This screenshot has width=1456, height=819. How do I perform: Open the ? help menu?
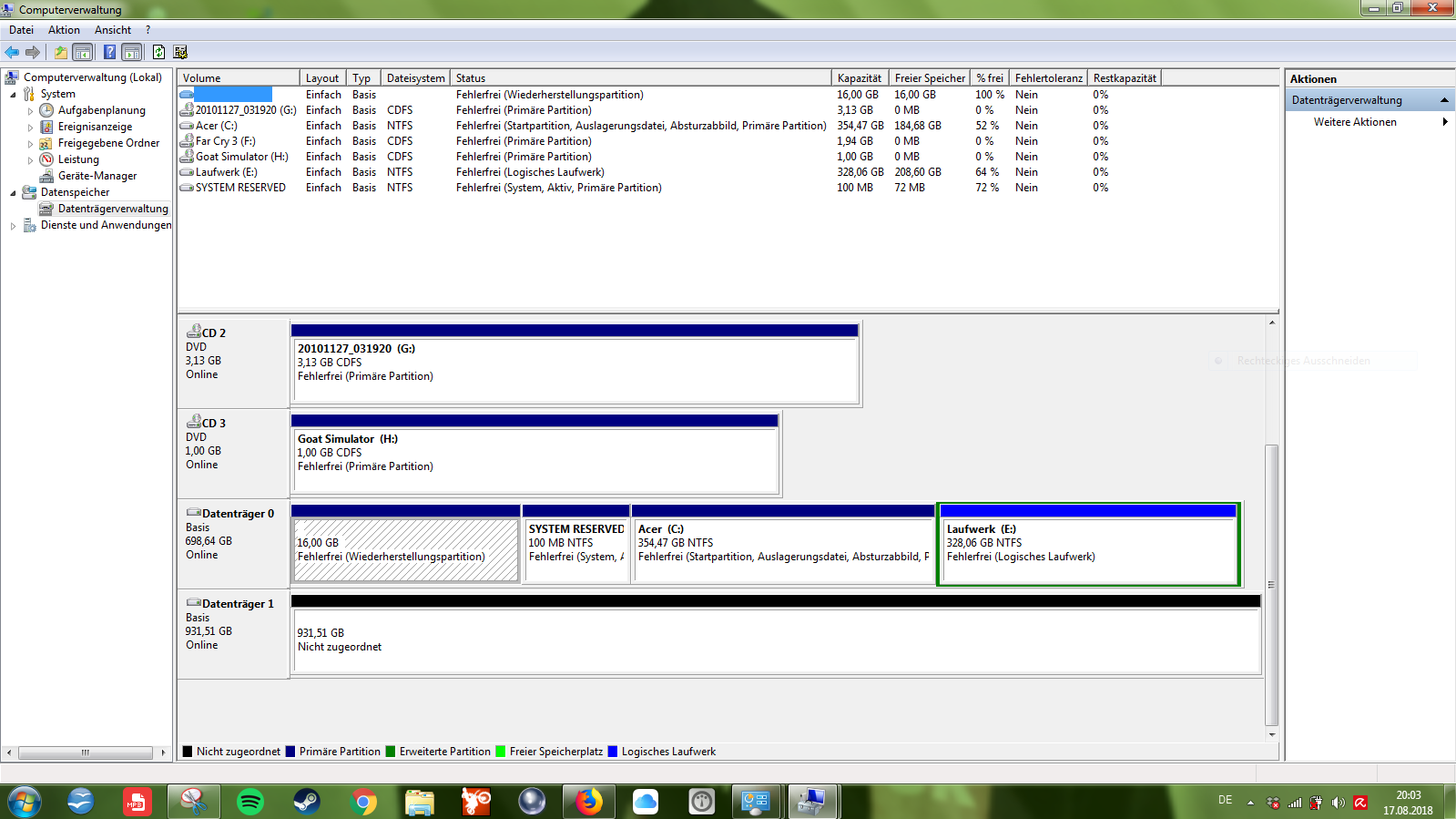pos(148,30)
